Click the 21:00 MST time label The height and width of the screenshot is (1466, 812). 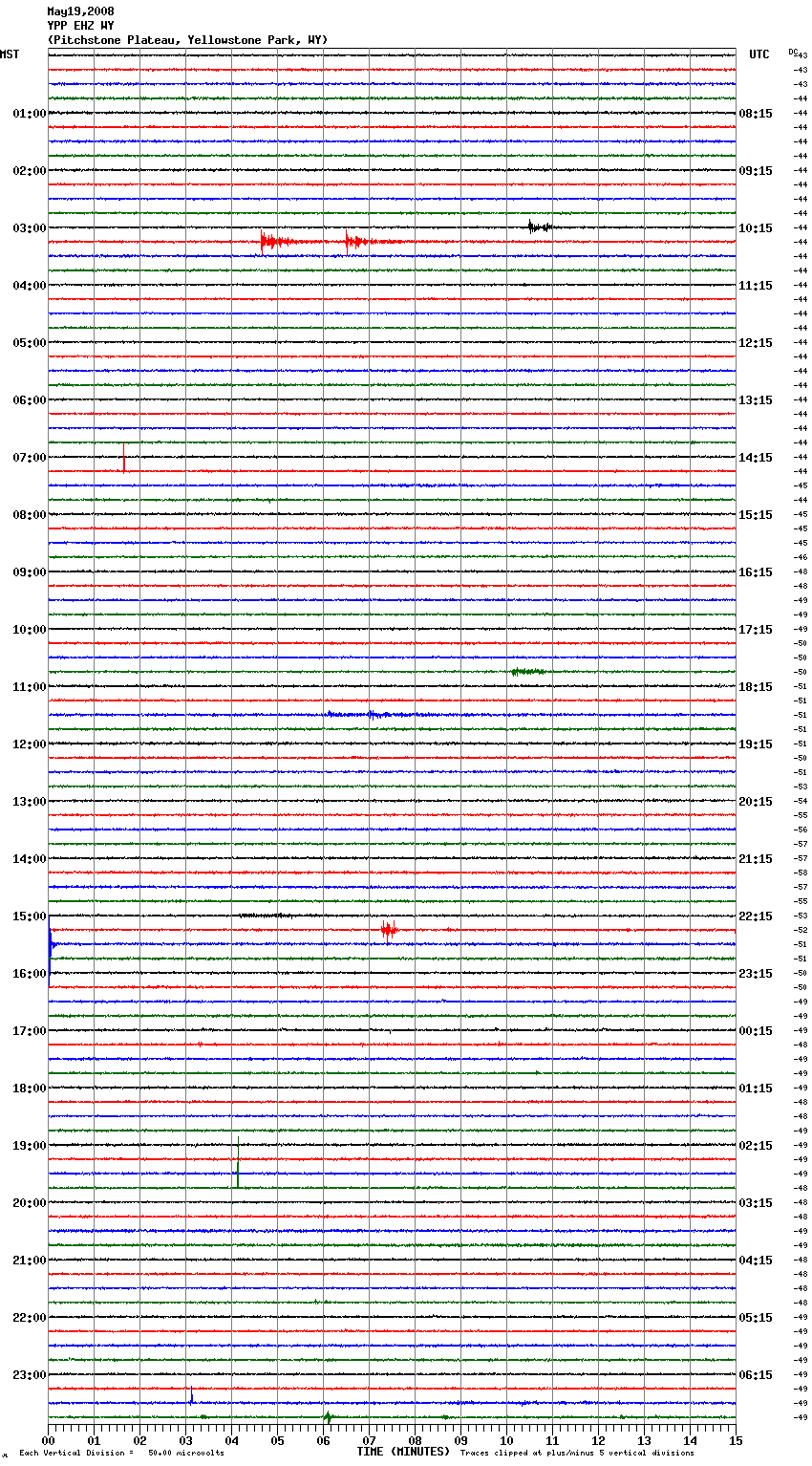coord(30,1261)
